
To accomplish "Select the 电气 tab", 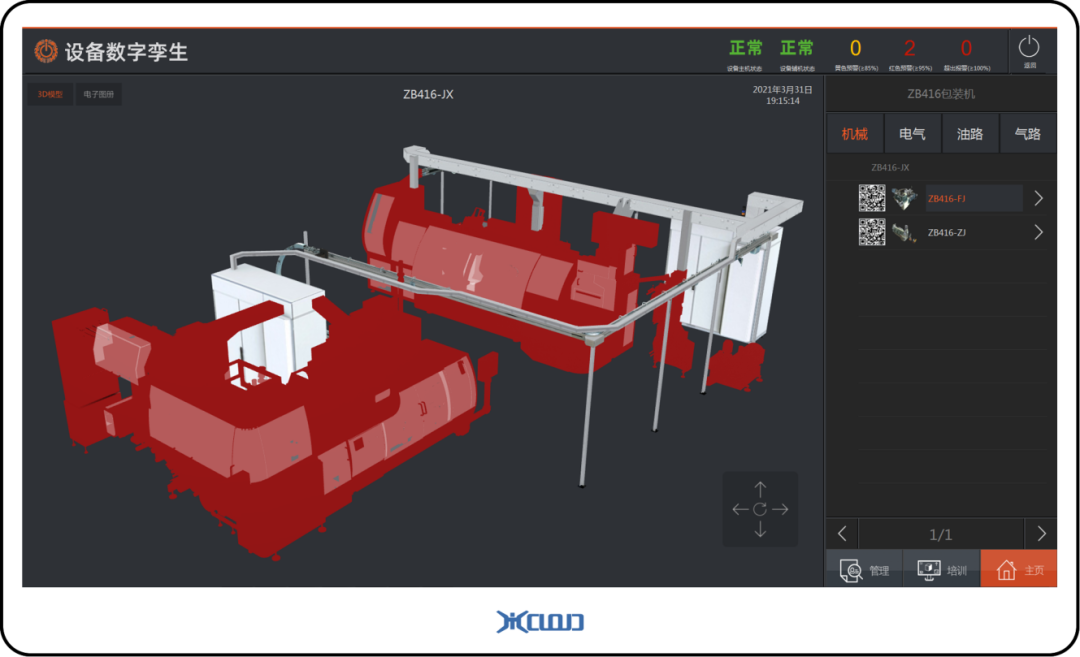I will click(912, 134).
